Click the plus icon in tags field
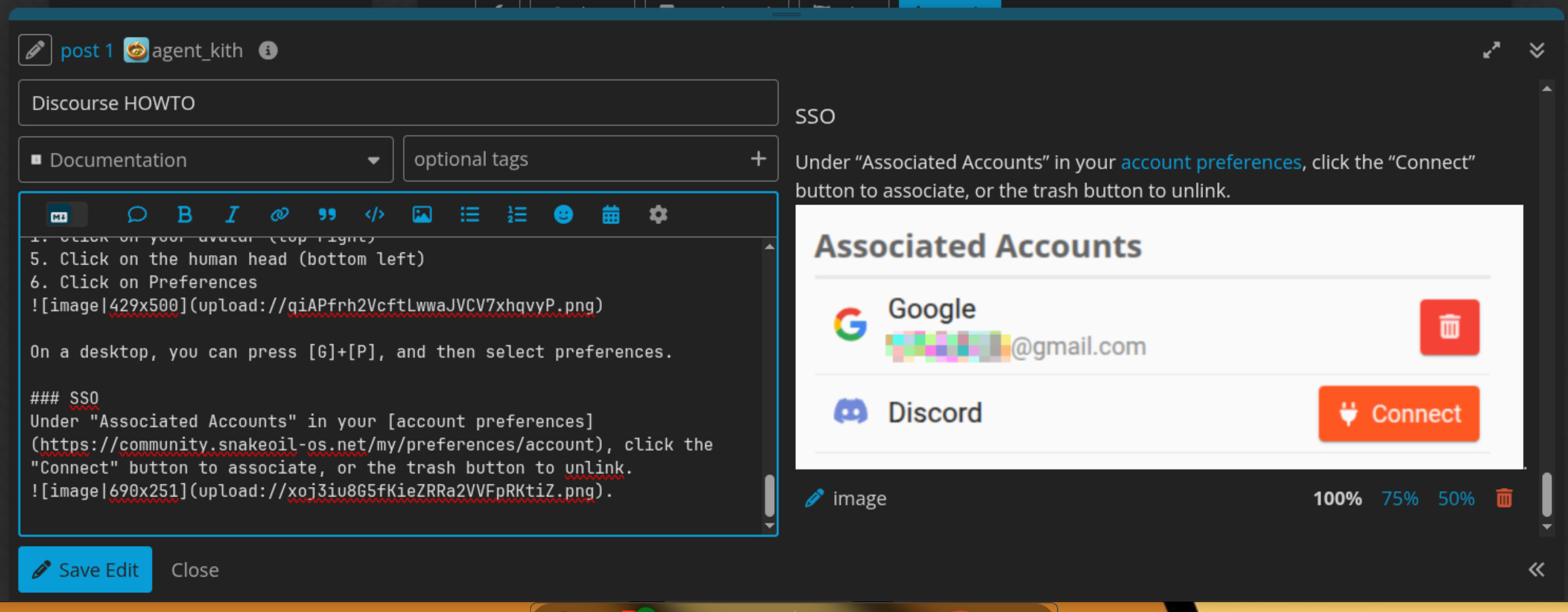1568x612 pixels. pyautogui.click(x=758, y=159)
